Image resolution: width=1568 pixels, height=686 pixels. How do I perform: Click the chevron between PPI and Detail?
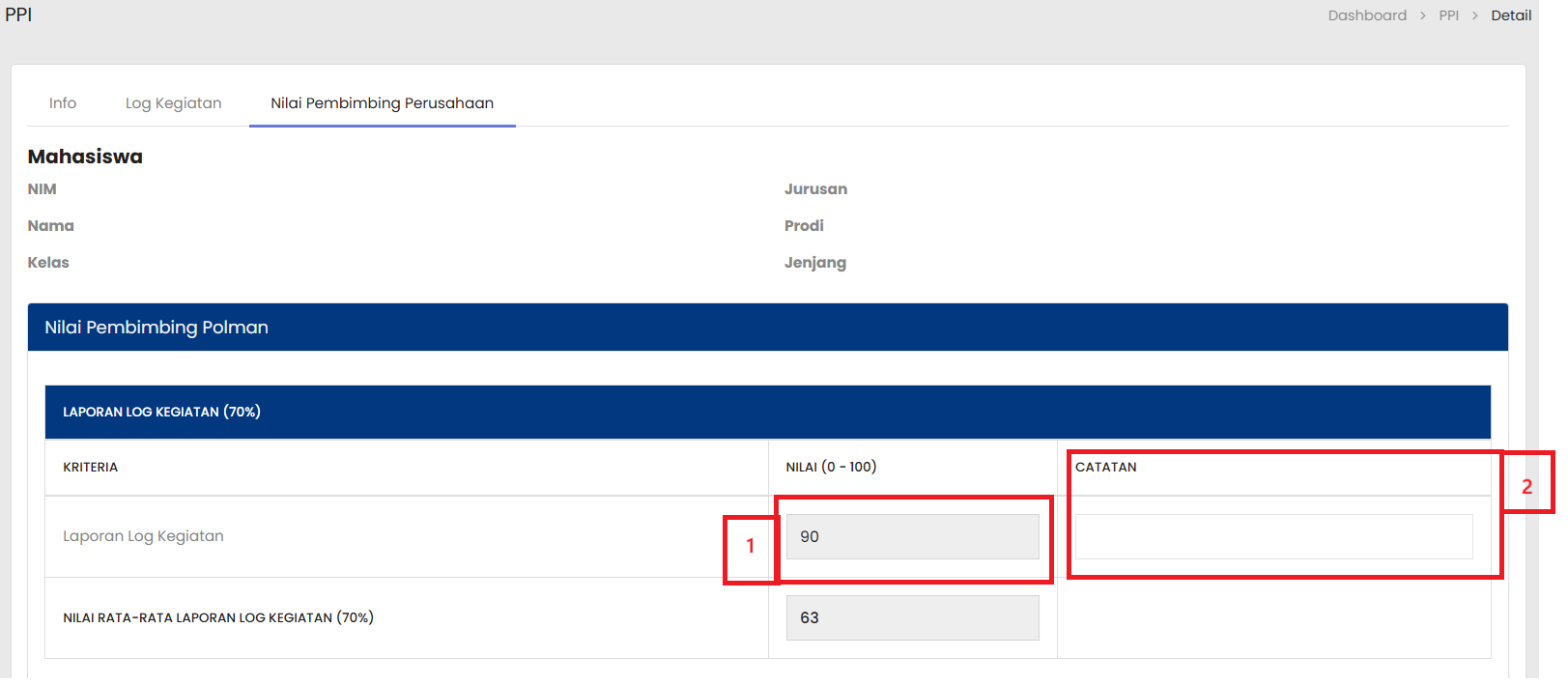(x=1474, y=16)
